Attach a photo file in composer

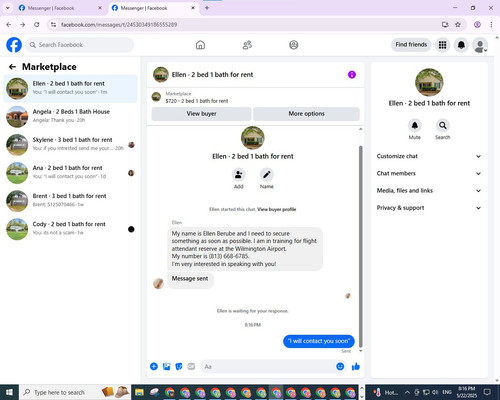pyautogui.click(x=166, y=367)
